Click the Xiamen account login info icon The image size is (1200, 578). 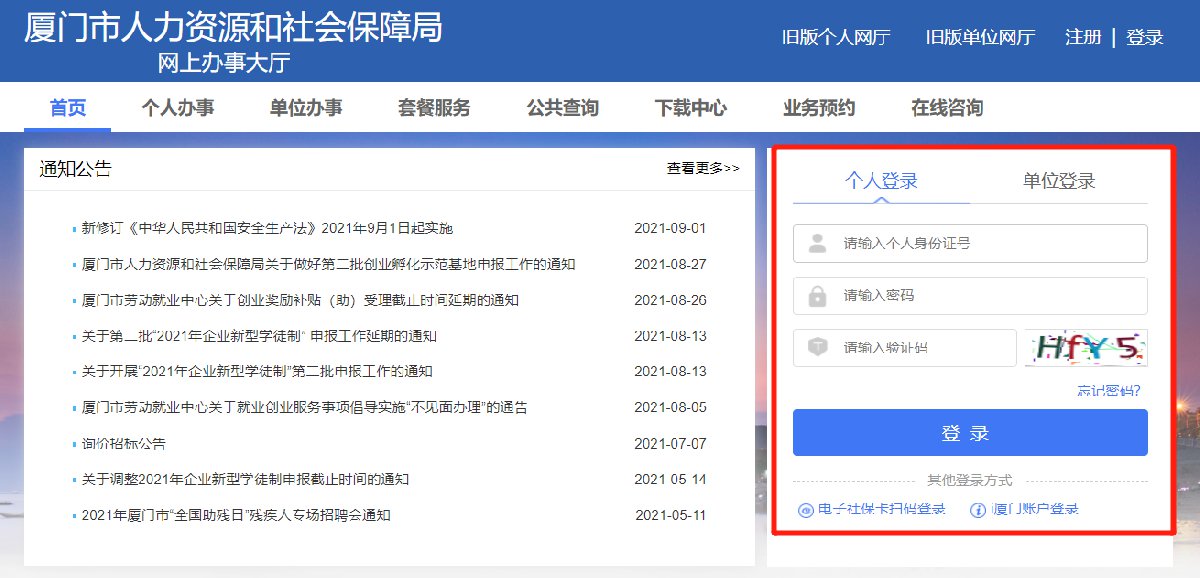coord(978,510)
